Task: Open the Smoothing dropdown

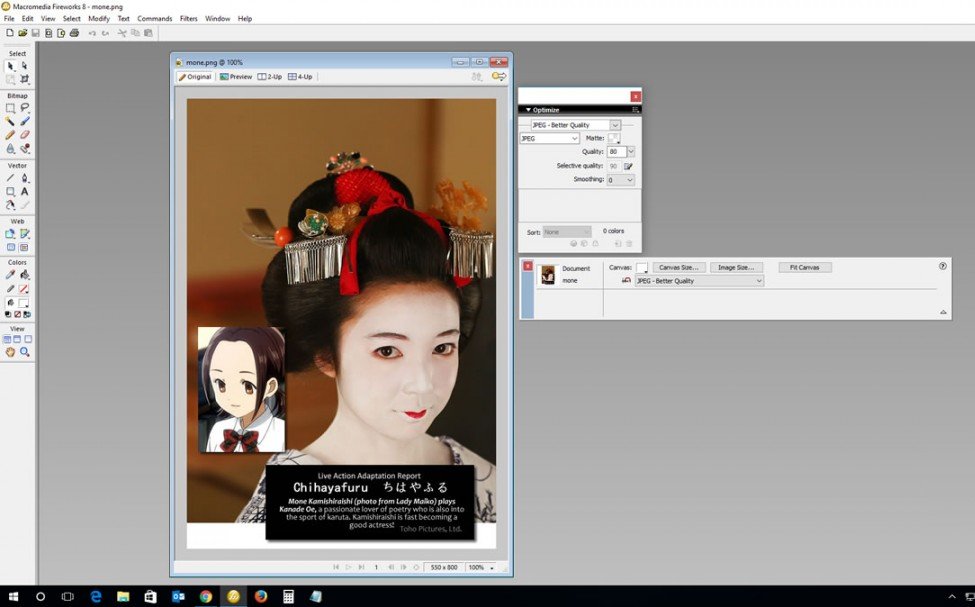Action: pos(621,180)
